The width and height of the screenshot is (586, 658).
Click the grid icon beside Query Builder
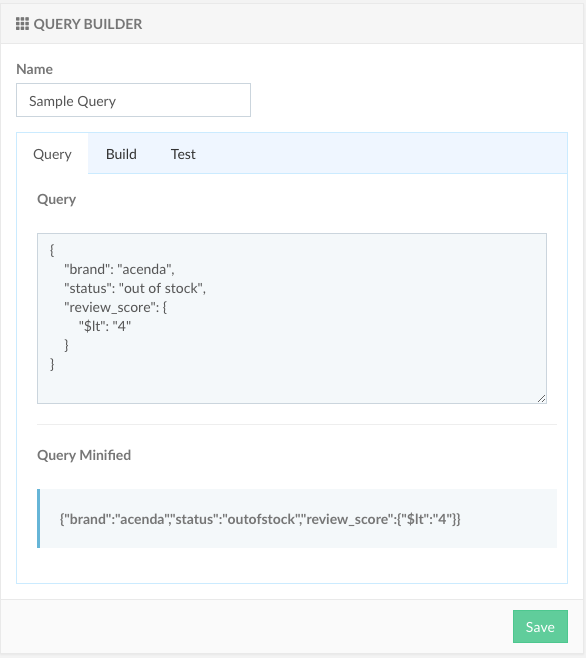pos(22,24)
